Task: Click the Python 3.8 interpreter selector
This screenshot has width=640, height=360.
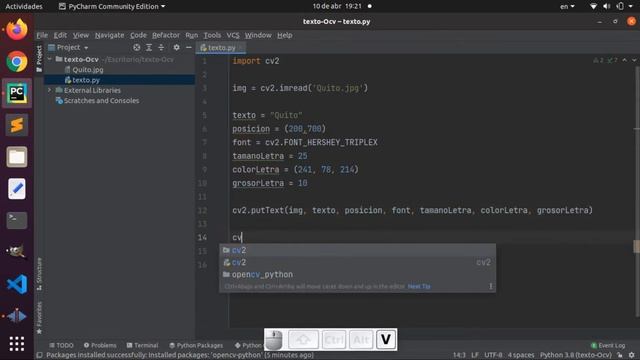Action: (576, 355)
